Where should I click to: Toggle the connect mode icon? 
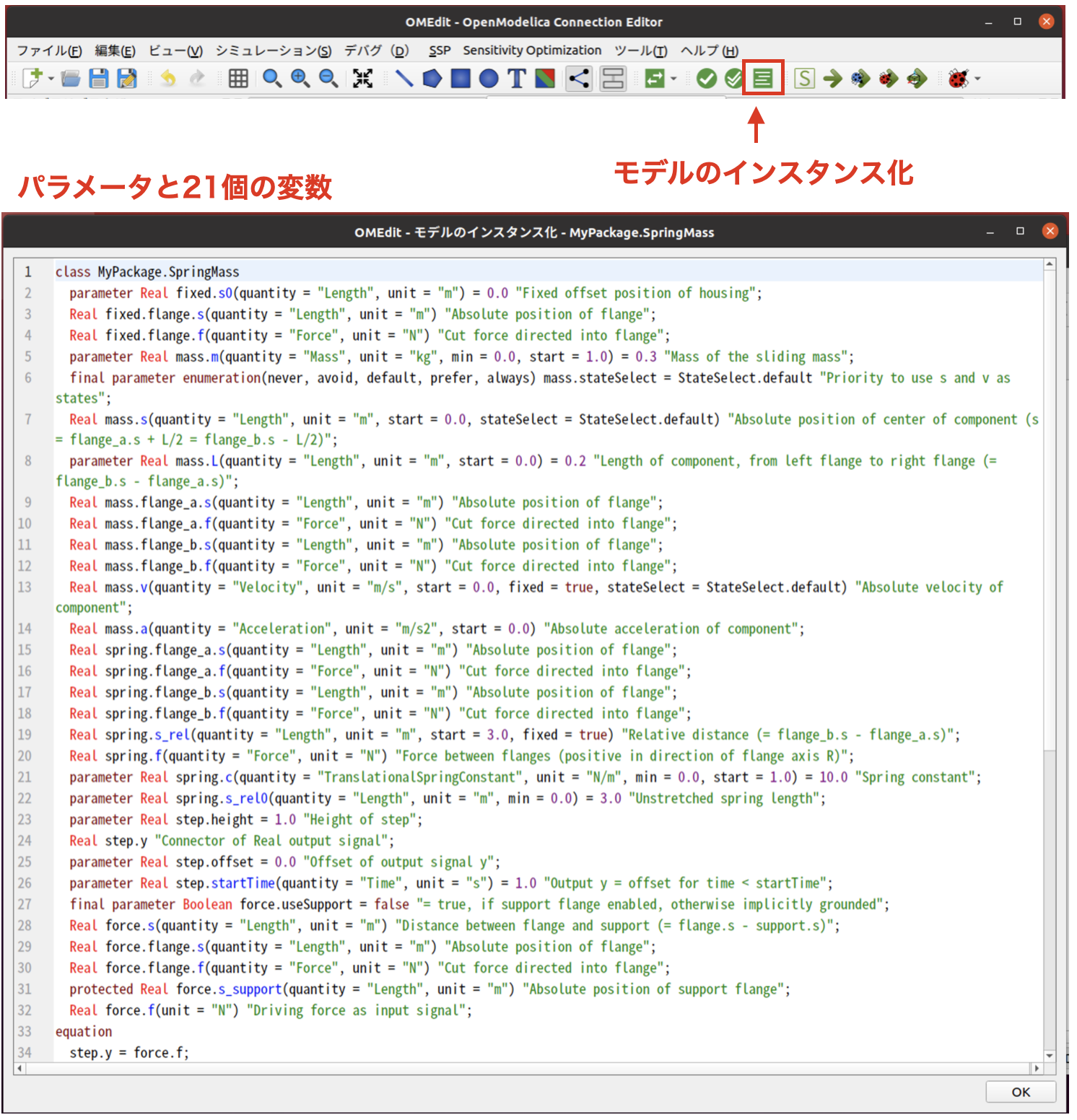click(579, 78)
